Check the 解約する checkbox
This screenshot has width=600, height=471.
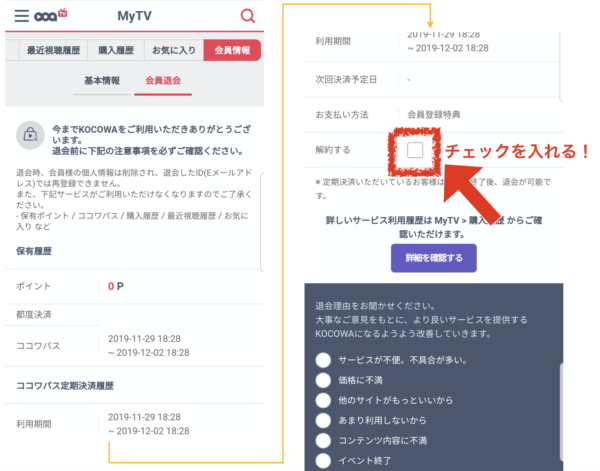click(x=415, y=150)
